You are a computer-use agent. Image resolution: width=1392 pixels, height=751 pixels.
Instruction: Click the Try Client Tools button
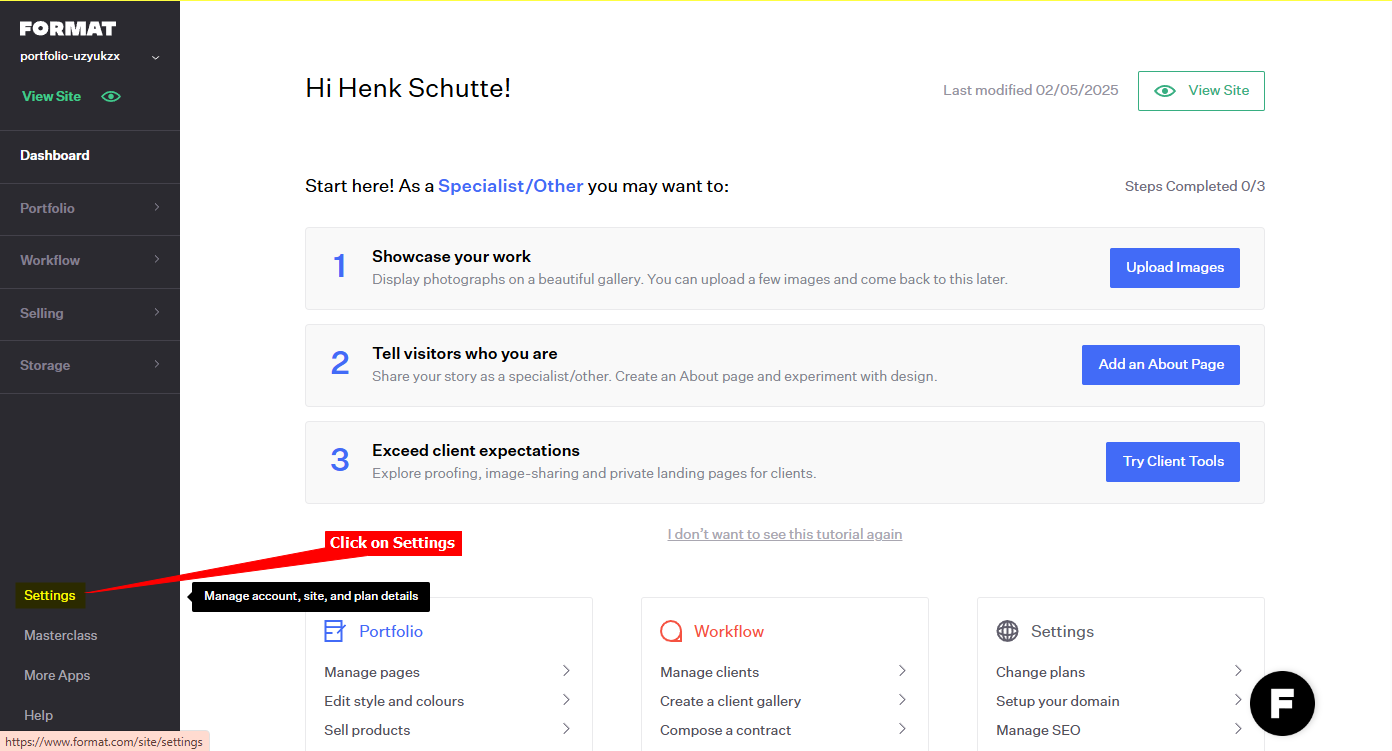[x=1172, y=462]
